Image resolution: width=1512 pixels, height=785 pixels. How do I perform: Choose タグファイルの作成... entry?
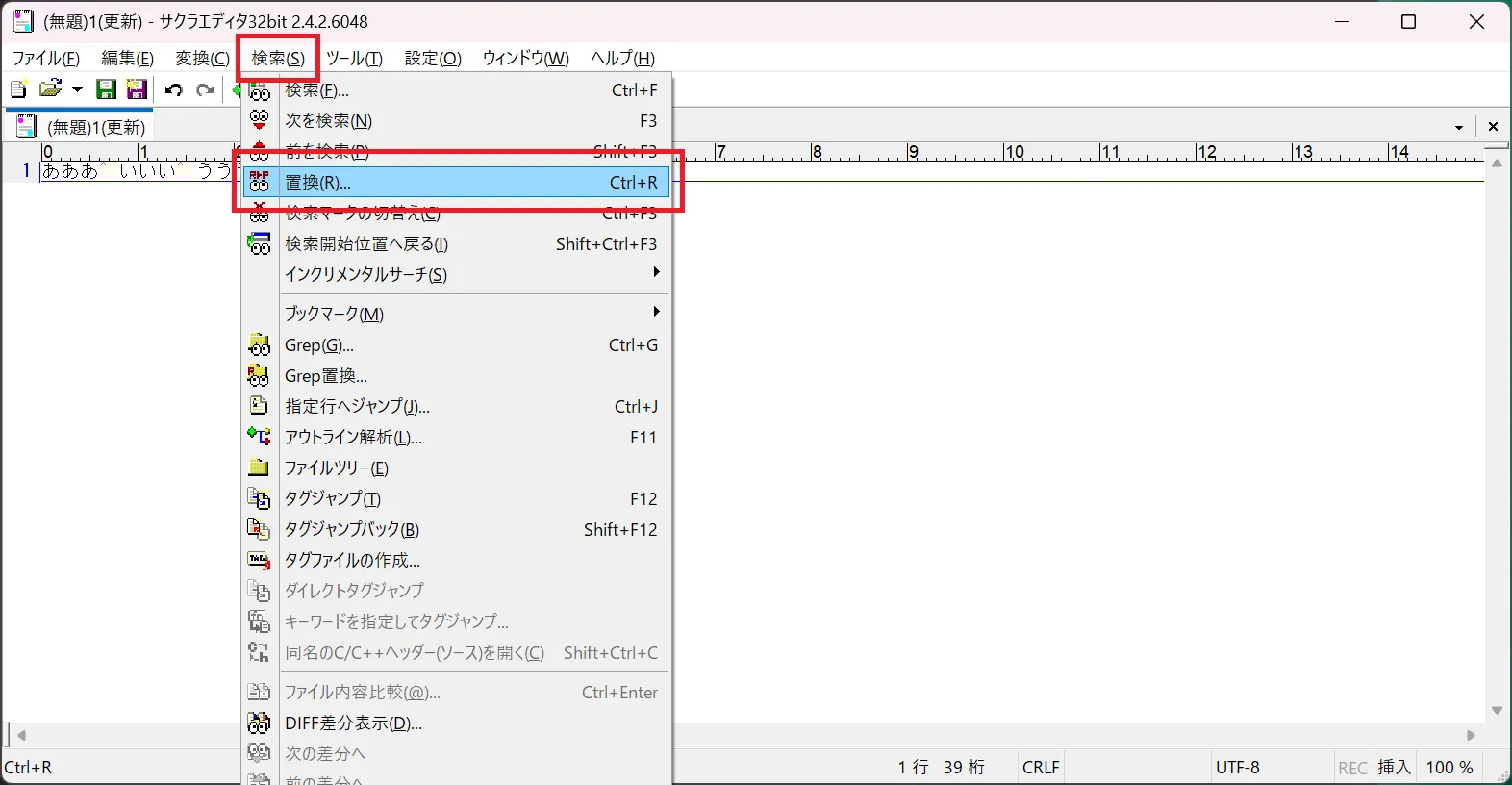pos(456,561)
